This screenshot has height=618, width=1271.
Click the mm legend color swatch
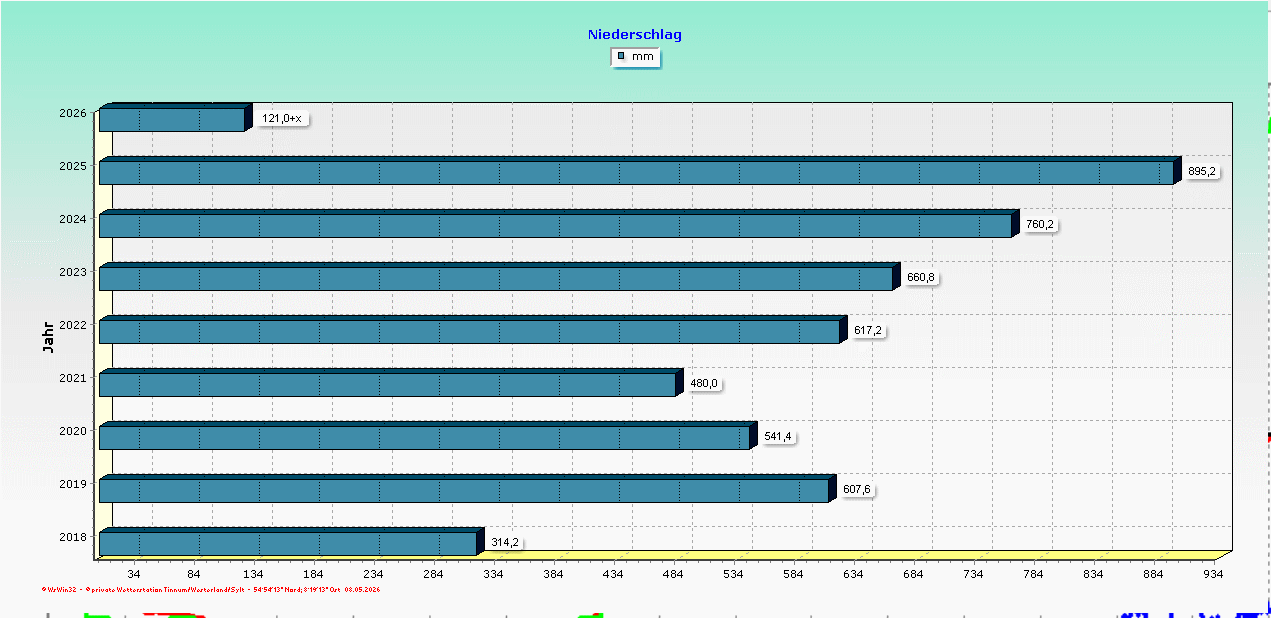[621, 56]
